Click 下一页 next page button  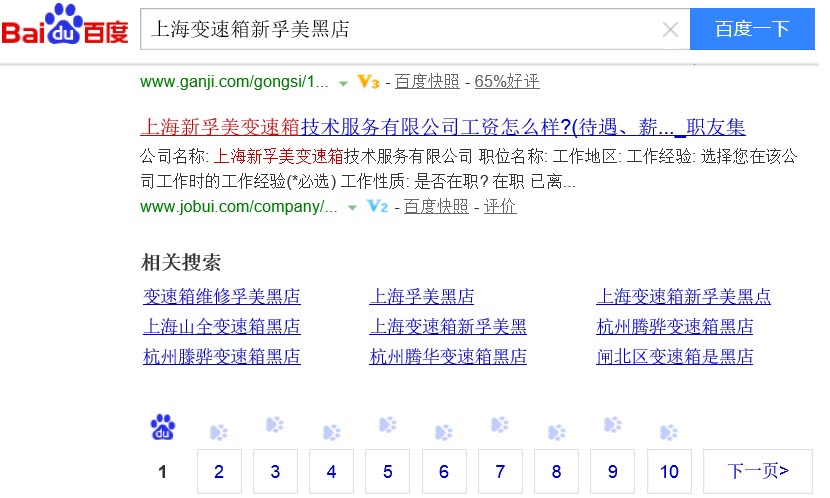[x=758, y=472]
